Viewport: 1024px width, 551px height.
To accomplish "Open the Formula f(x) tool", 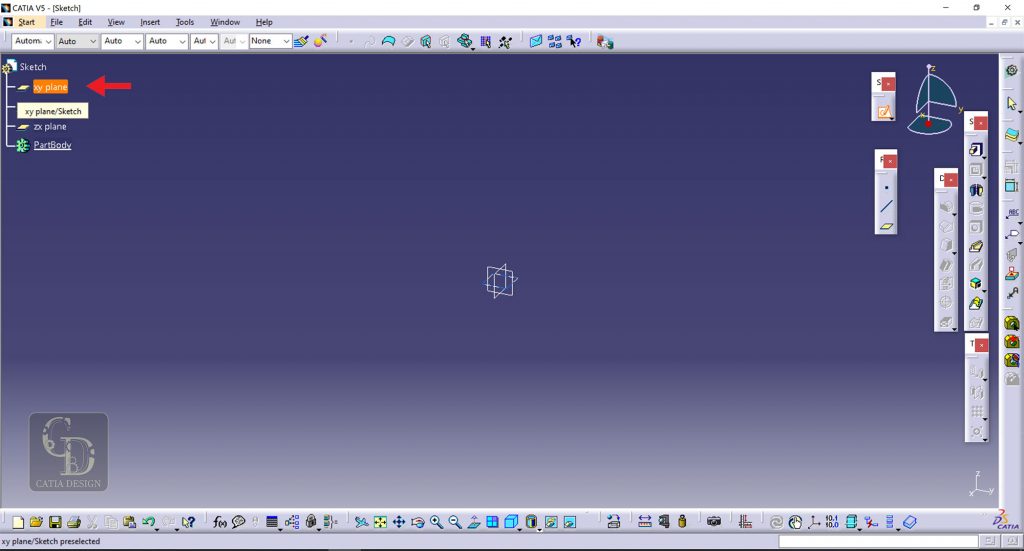I will point(220,522).
